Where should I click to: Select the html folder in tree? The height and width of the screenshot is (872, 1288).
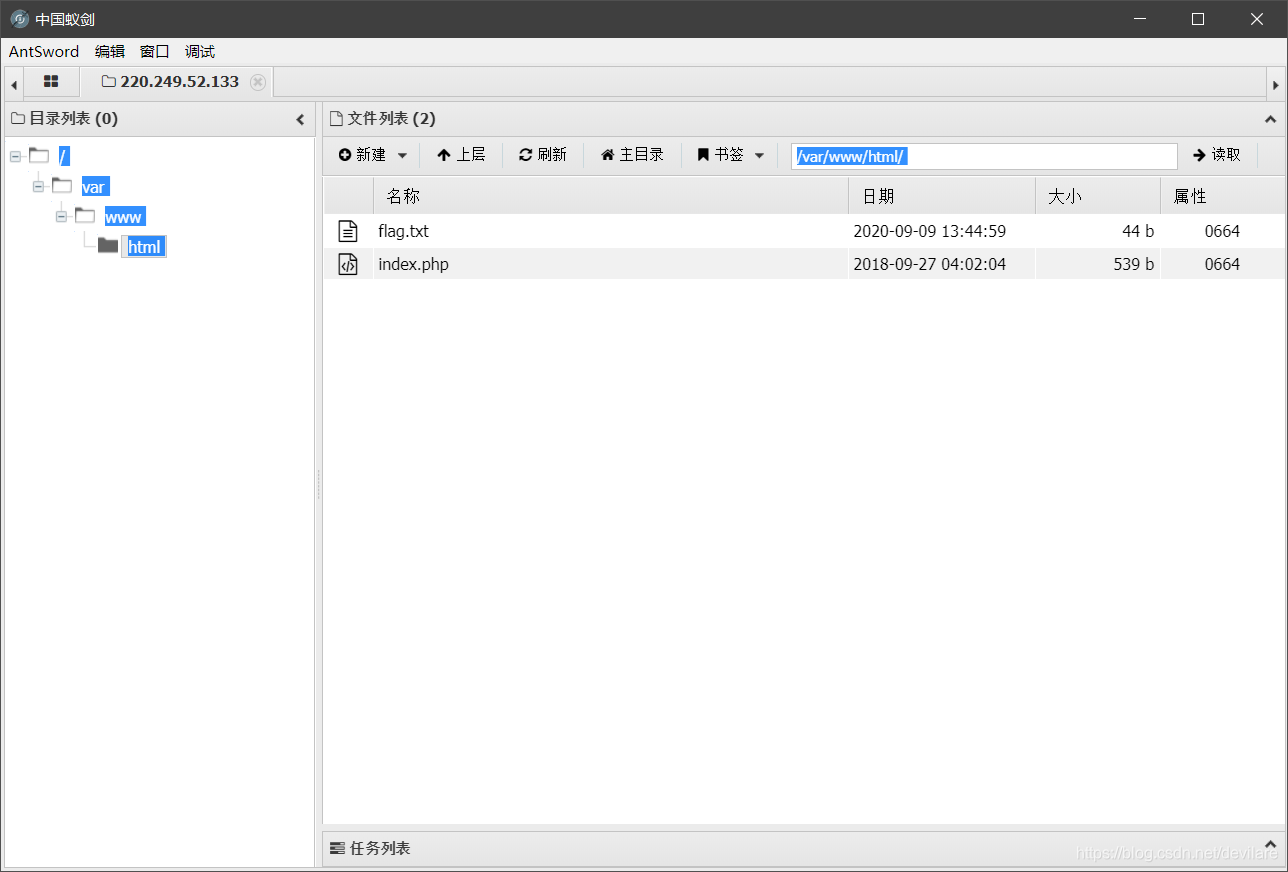[x=144, y=247]
